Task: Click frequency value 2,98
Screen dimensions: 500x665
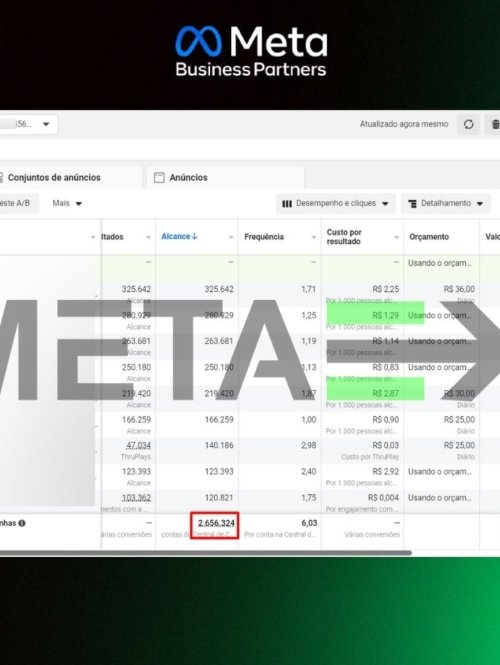Action: click(309, 445)
